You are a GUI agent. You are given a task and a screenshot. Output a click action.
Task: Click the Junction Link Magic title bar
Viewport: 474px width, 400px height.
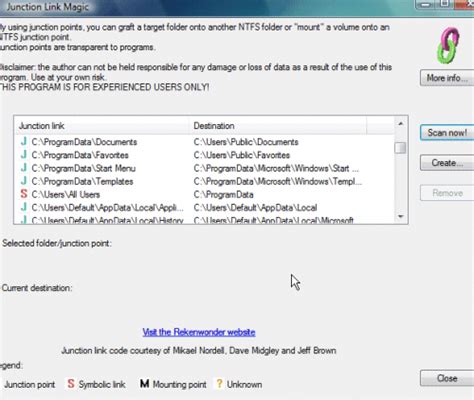click(x=207, y=7)
